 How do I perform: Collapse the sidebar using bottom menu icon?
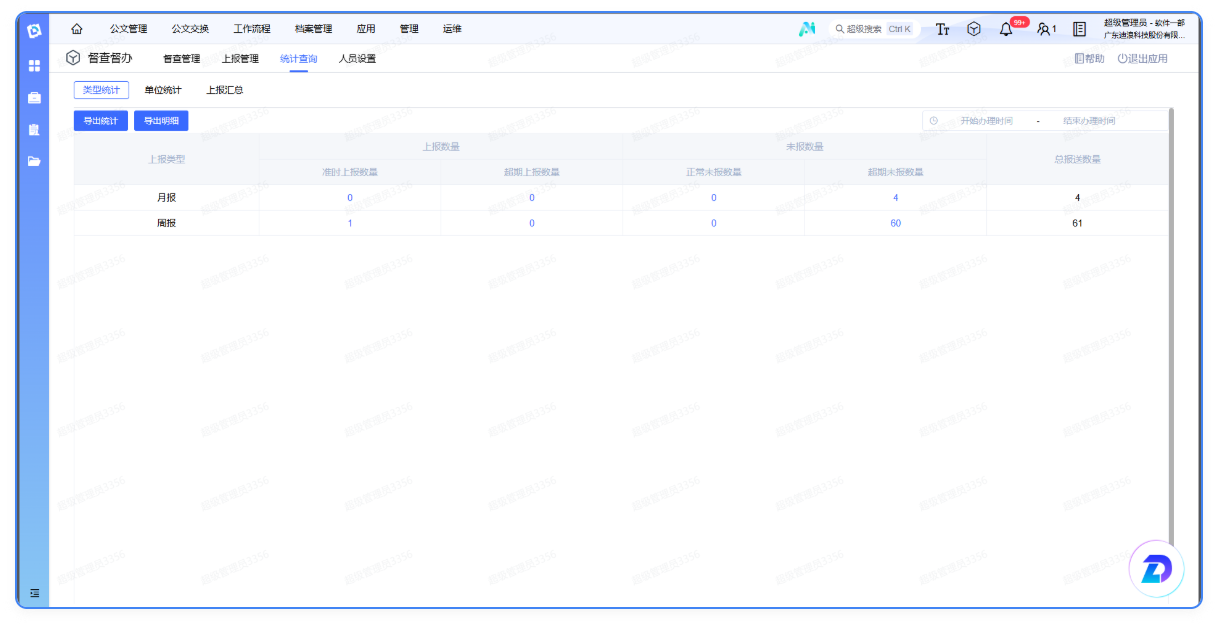click(34, 593)
